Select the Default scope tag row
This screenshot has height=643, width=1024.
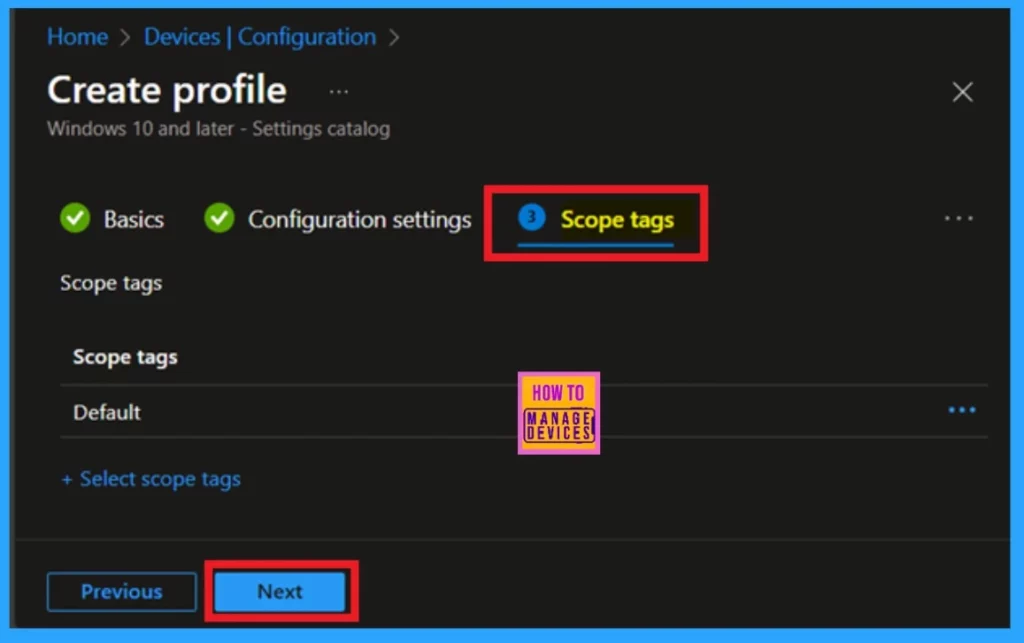(x=524, y=412)
